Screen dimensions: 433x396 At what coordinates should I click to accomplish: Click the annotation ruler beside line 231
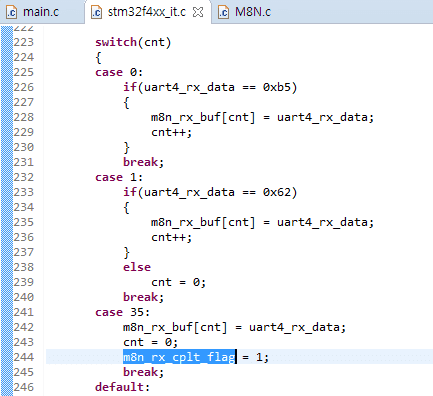click(x=7, y=162)
